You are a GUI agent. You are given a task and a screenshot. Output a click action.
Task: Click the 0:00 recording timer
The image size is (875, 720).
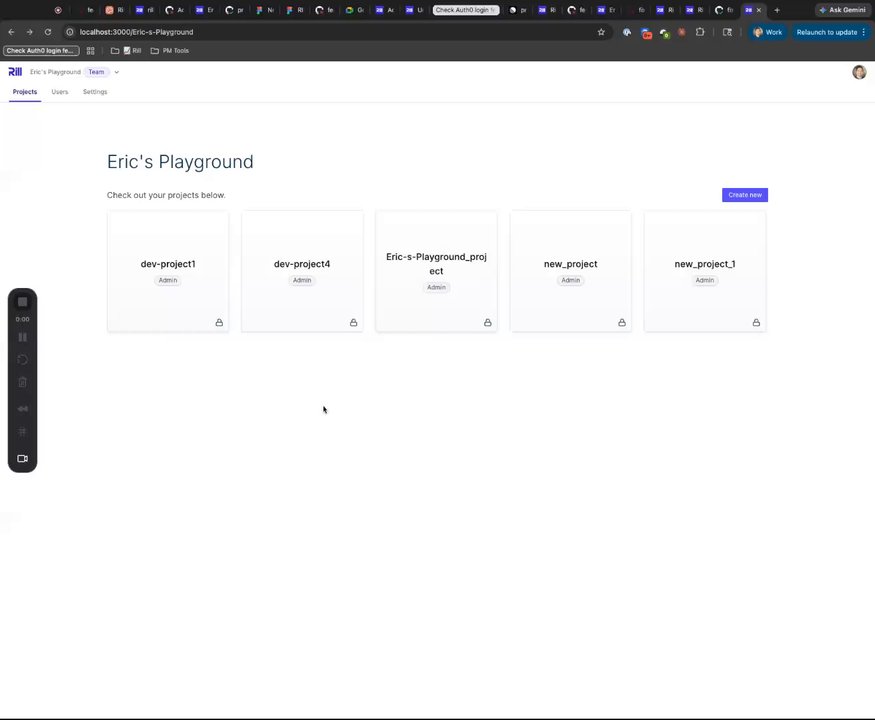coord(22,319)
